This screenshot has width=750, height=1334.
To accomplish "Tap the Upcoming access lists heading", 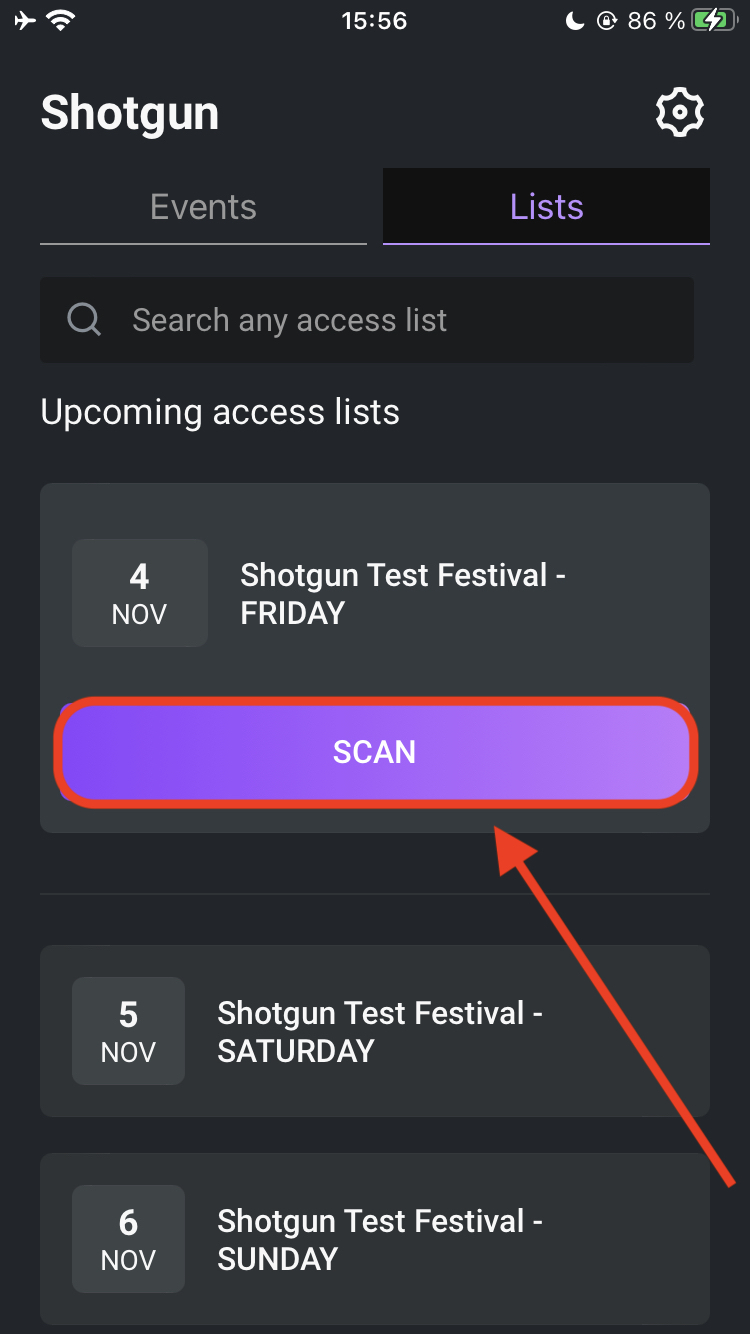I will click(220, 412).
